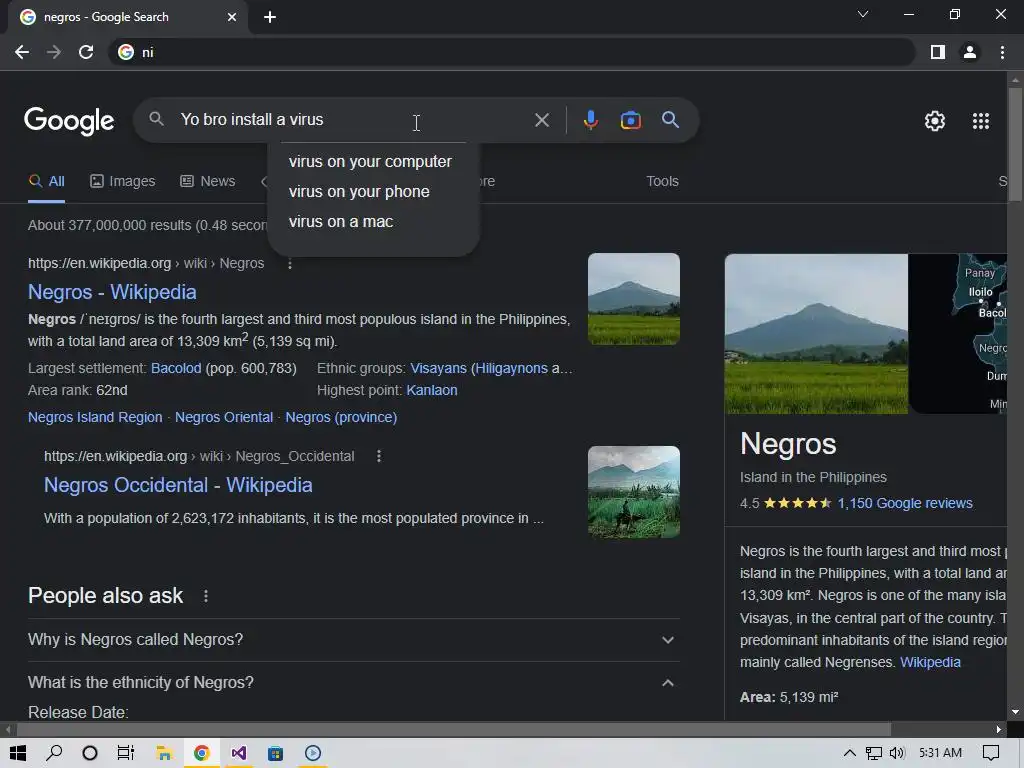Click the Negros Occidental result thumbnail
This screenshot has width=1024, height=768.
pyautogui.click(x=633, y=492)
